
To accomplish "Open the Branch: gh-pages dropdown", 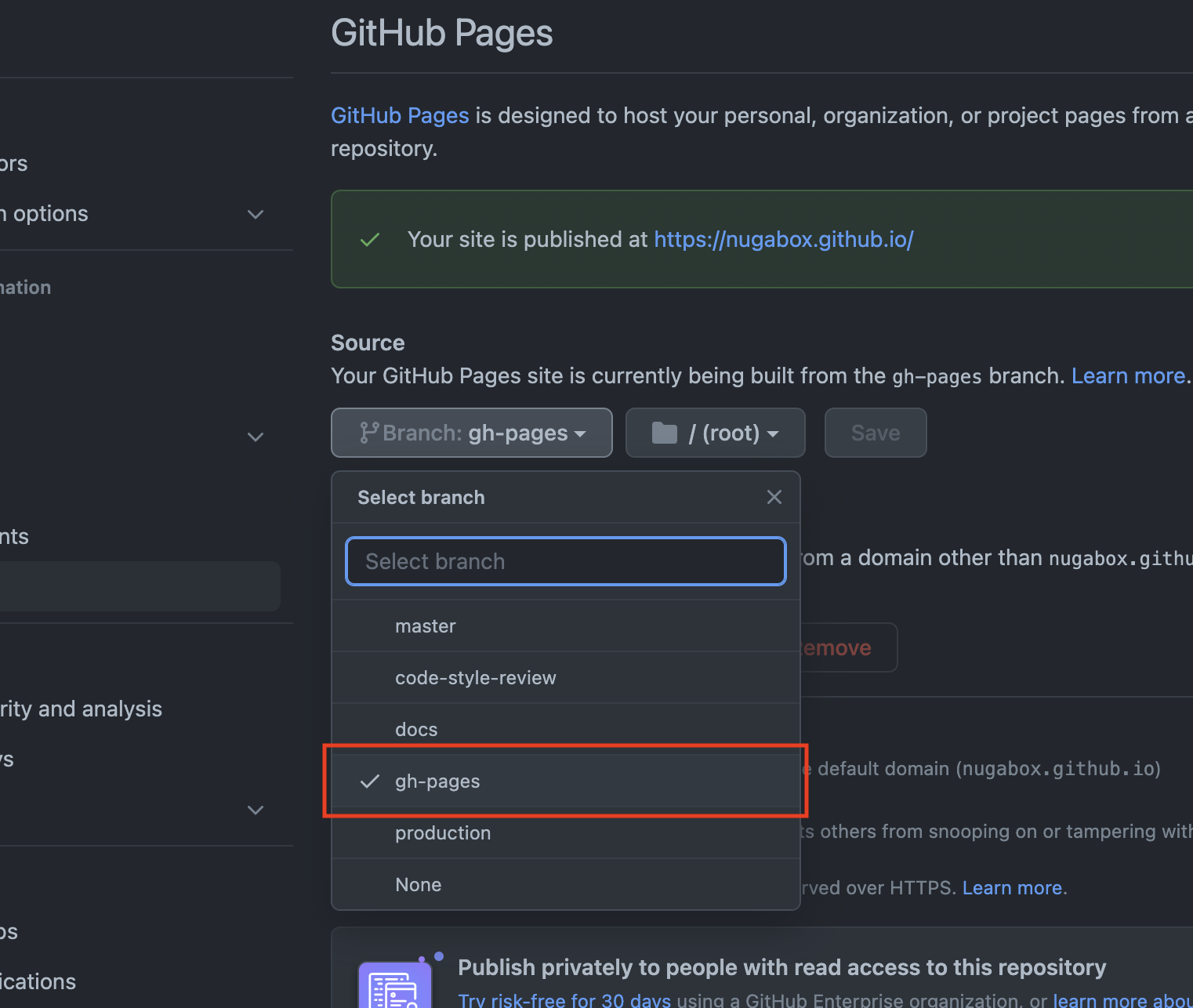I will pos(472,433).
